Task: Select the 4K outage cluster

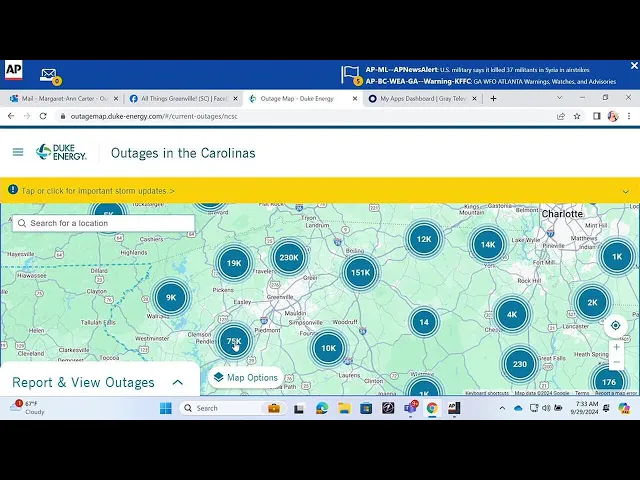Action: (512, 315)
